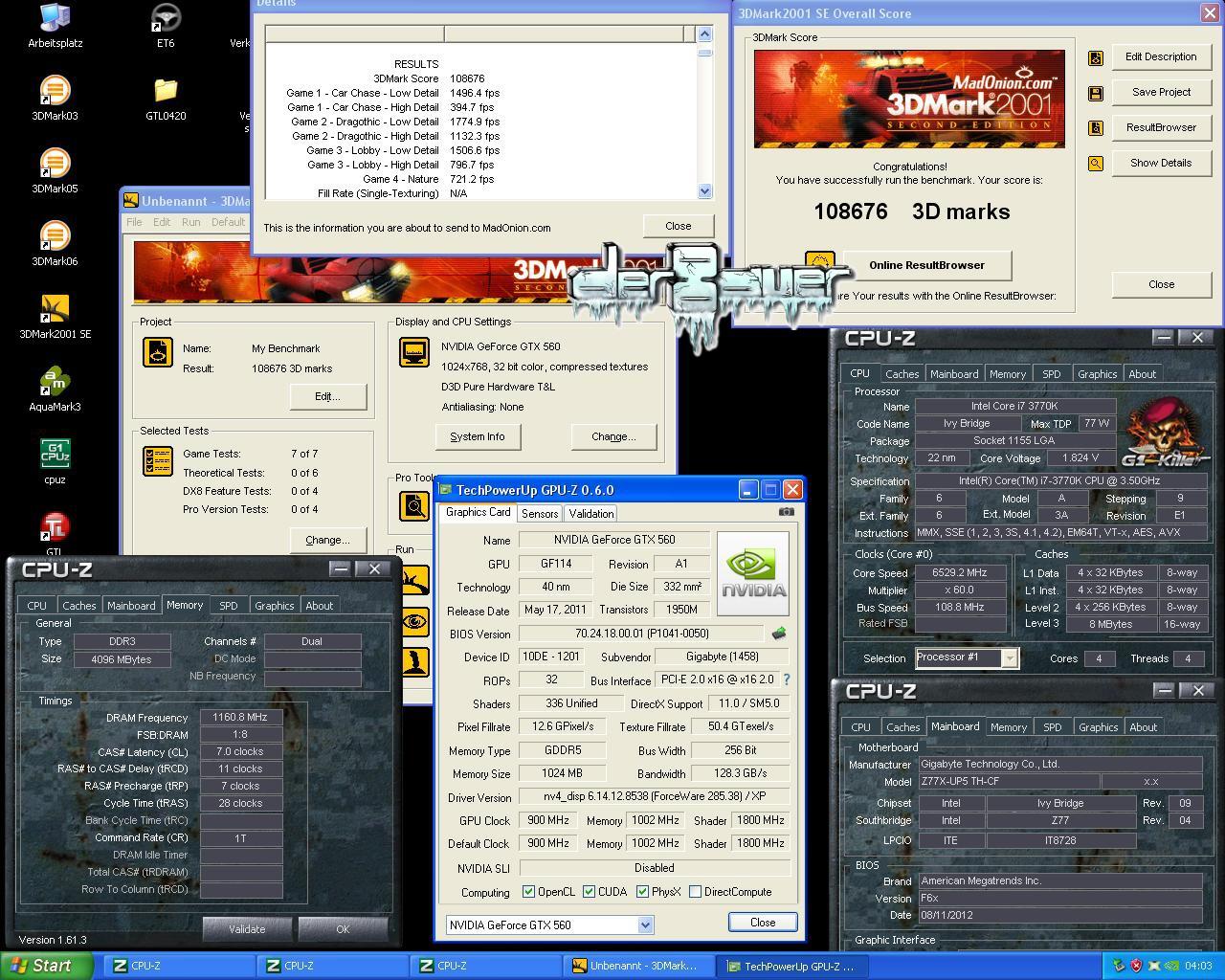Open Edit menu in 3DMark window
1225x980 pixels.
[162, 222]
